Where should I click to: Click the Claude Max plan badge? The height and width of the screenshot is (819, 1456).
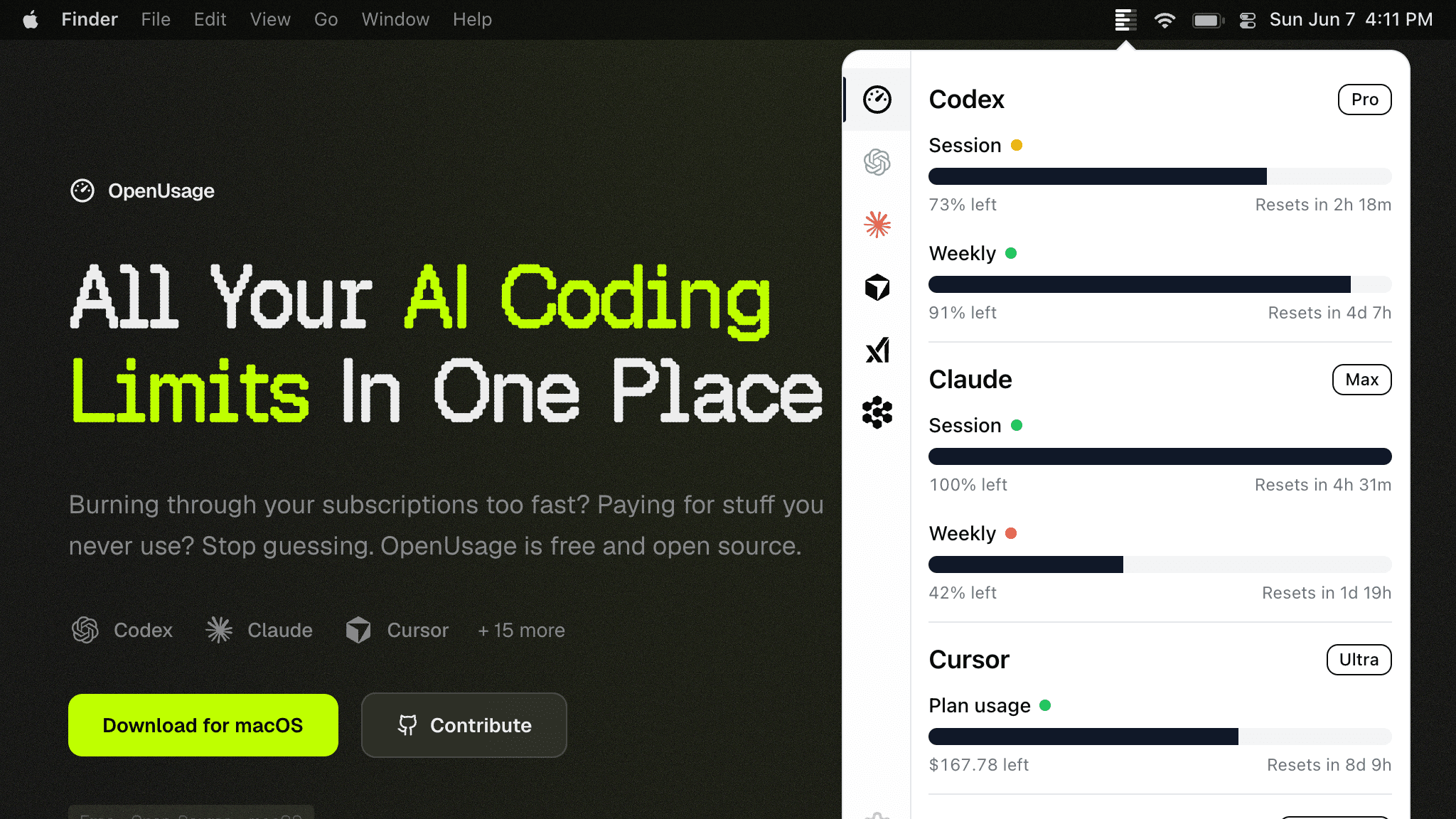click(1361, 380)
